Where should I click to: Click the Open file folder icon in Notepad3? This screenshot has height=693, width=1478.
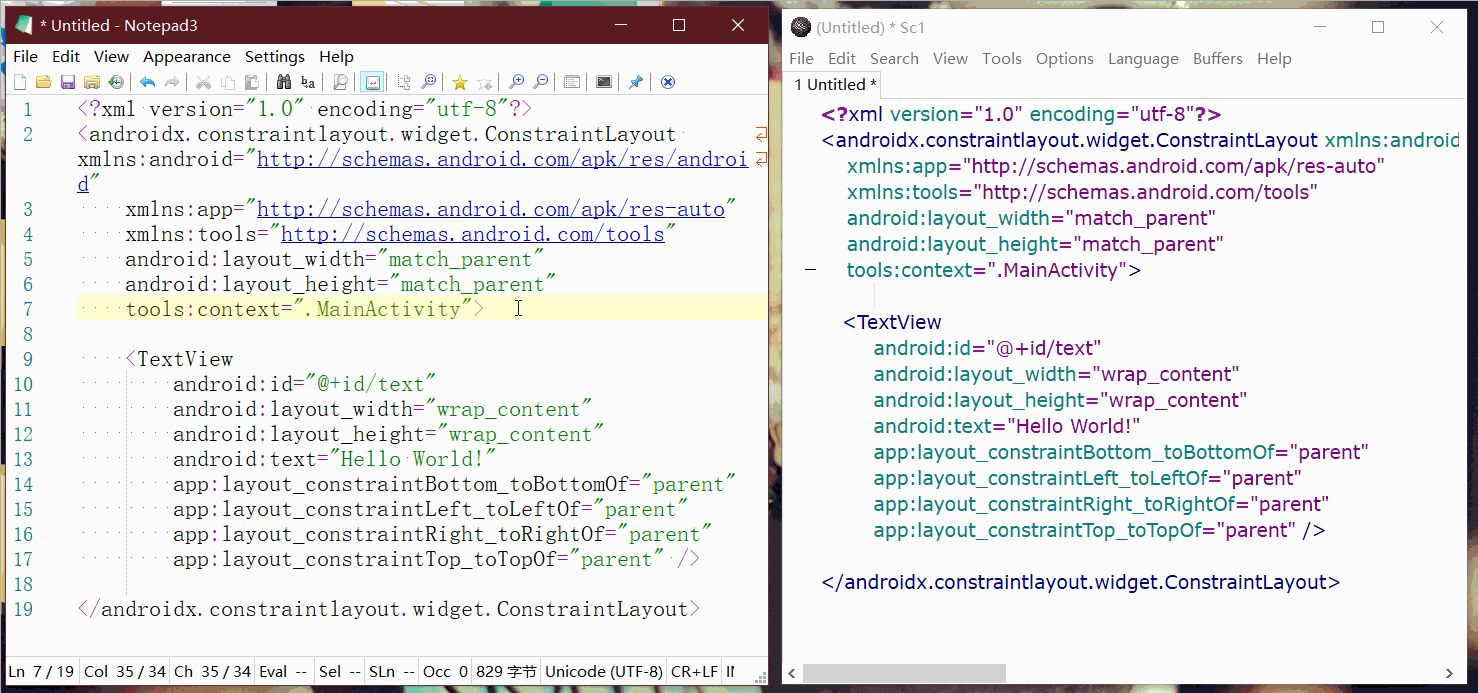[43, 82]
